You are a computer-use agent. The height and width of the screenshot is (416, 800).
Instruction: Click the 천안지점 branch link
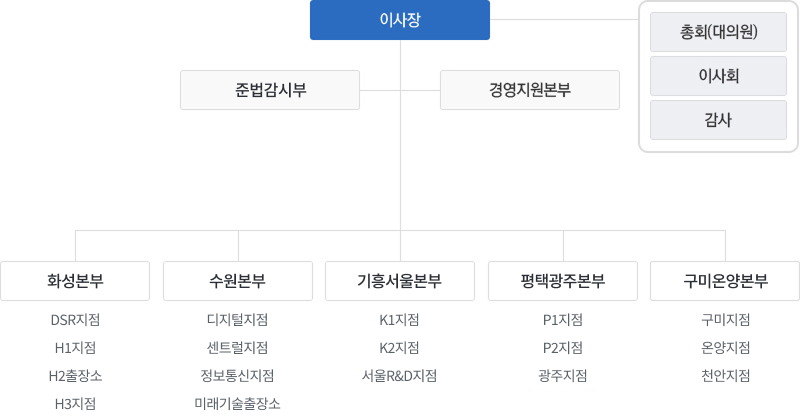point(725,376)
